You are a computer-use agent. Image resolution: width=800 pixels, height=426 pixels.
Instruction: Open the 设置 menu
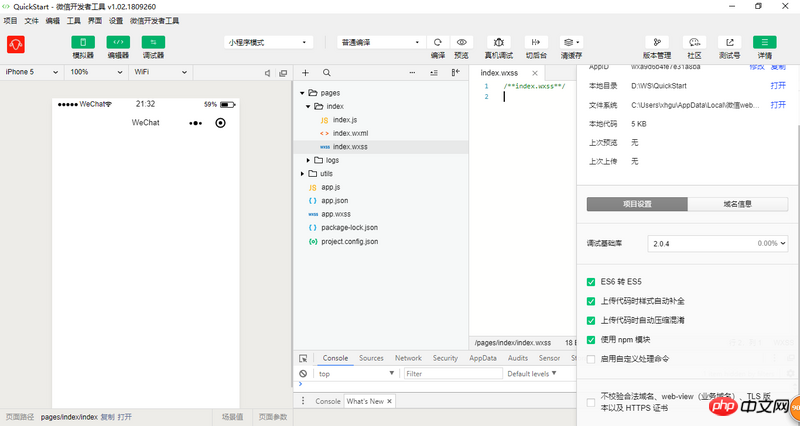(x=116, y=21)
